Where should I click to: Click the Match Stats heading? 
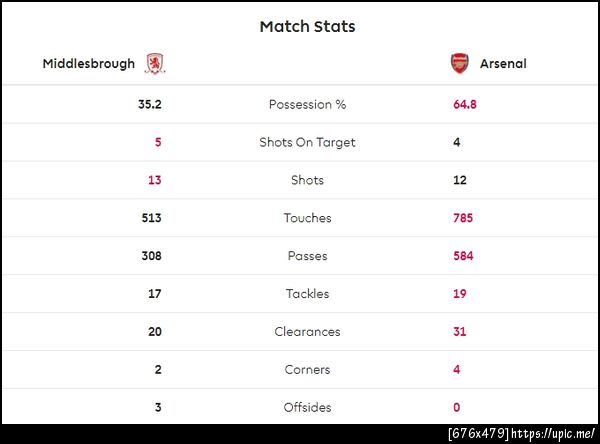point(307,26)
